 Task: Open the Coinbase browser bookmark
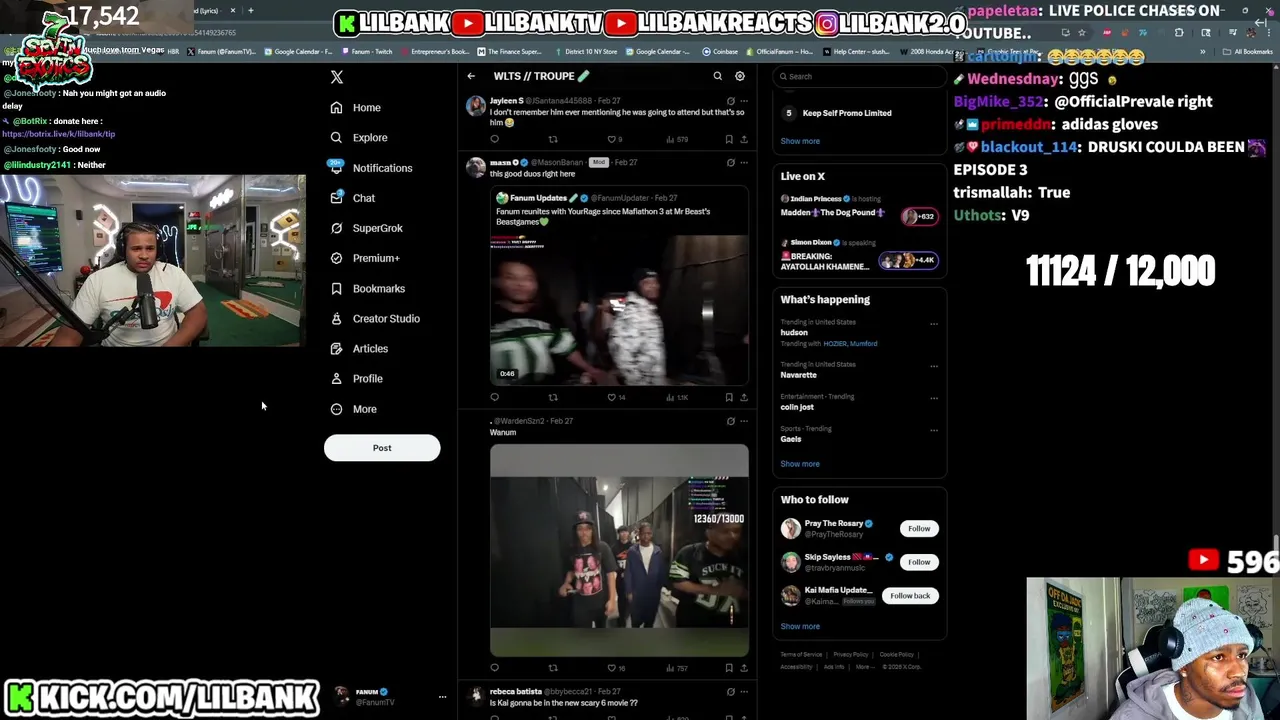(x=720, y=52)
